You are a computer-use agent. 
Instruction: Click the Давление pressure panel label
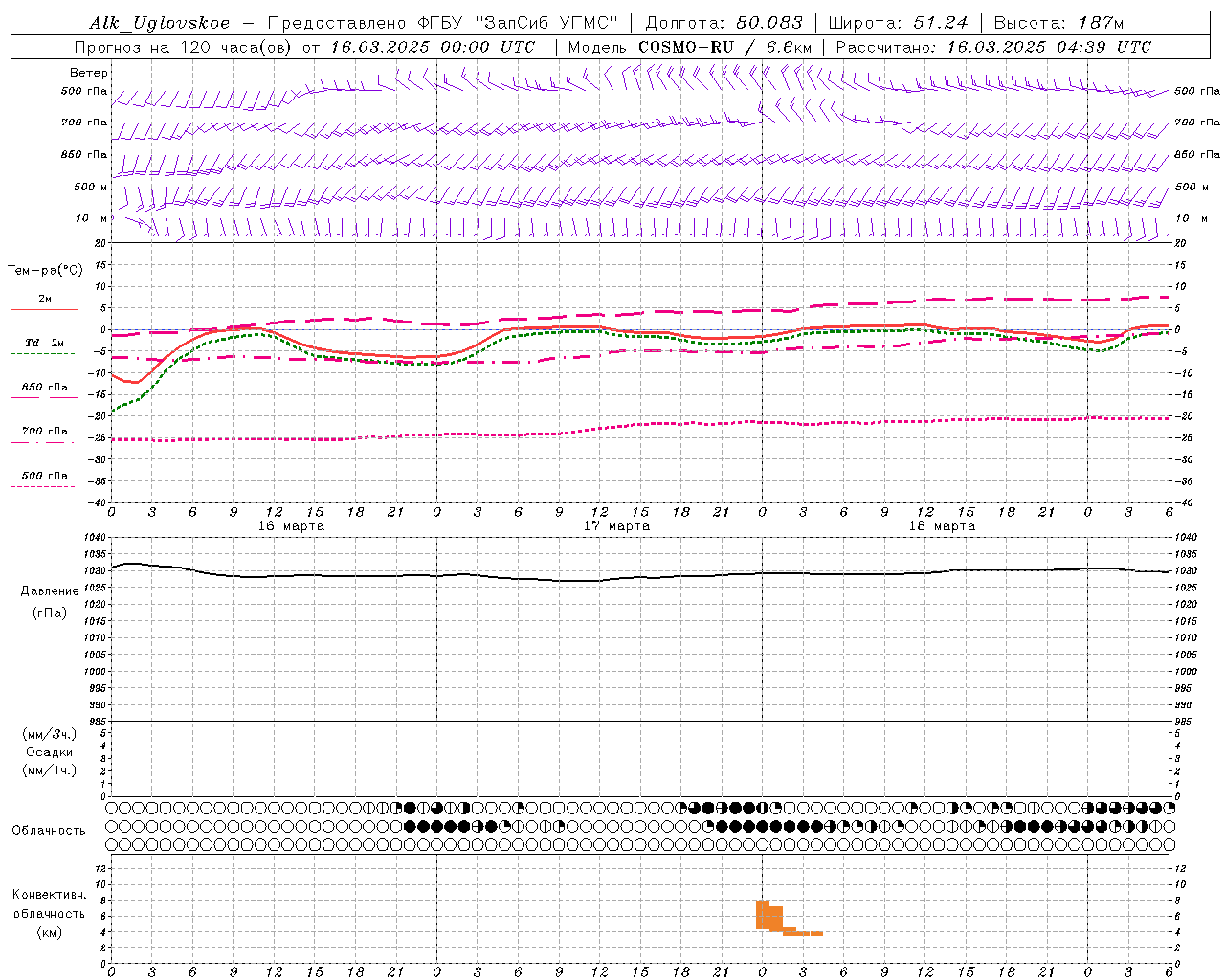coord(50,591)
